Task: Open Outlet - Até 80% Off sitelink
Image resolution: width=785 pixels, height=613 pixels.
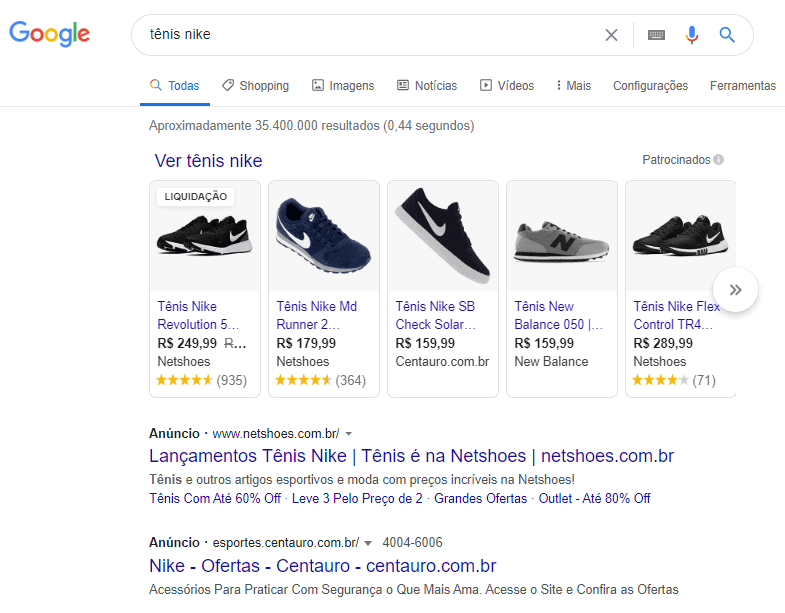Action: point(594,499)
